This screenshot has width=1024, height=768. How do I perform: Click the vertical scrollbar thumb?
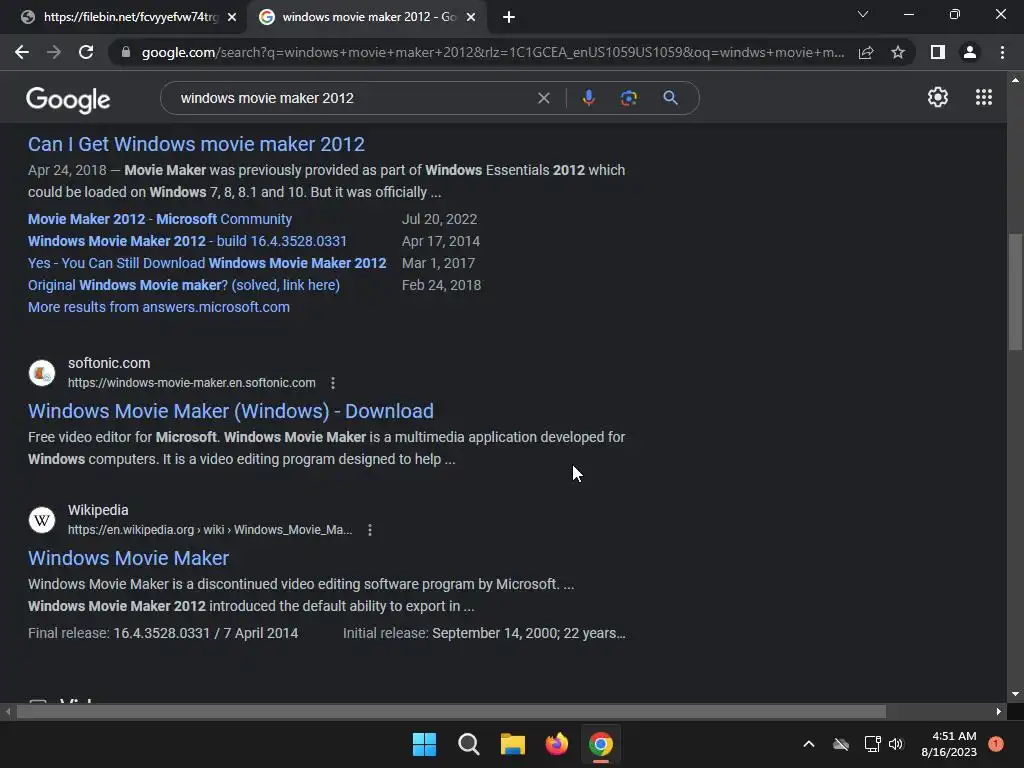tap(1015, 293)
